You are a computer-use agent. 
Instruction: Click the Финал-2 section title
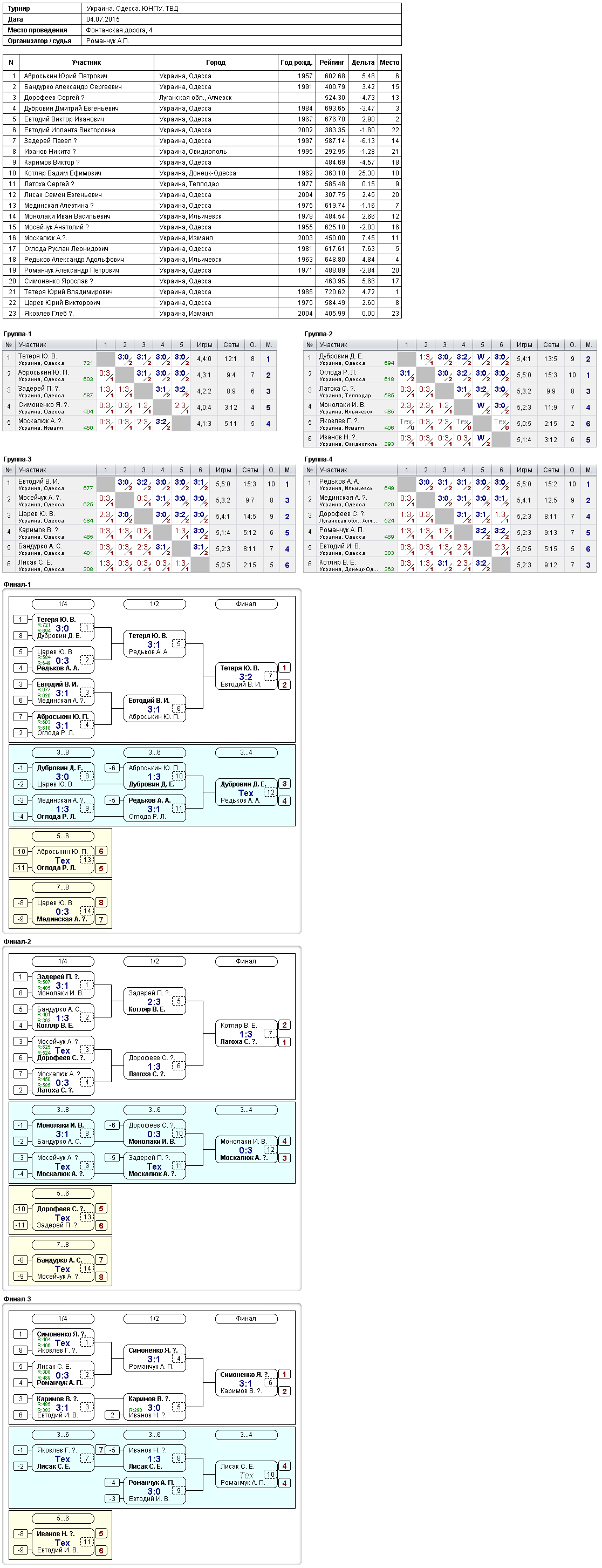17,942
